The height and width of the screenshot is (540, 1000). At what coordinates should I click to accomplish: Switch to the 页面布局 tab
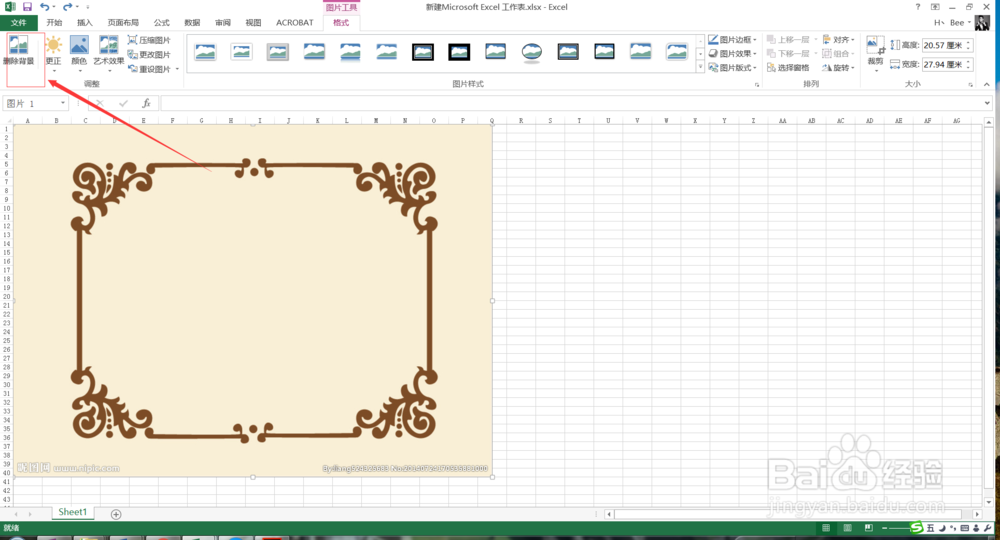click(123, 22)
